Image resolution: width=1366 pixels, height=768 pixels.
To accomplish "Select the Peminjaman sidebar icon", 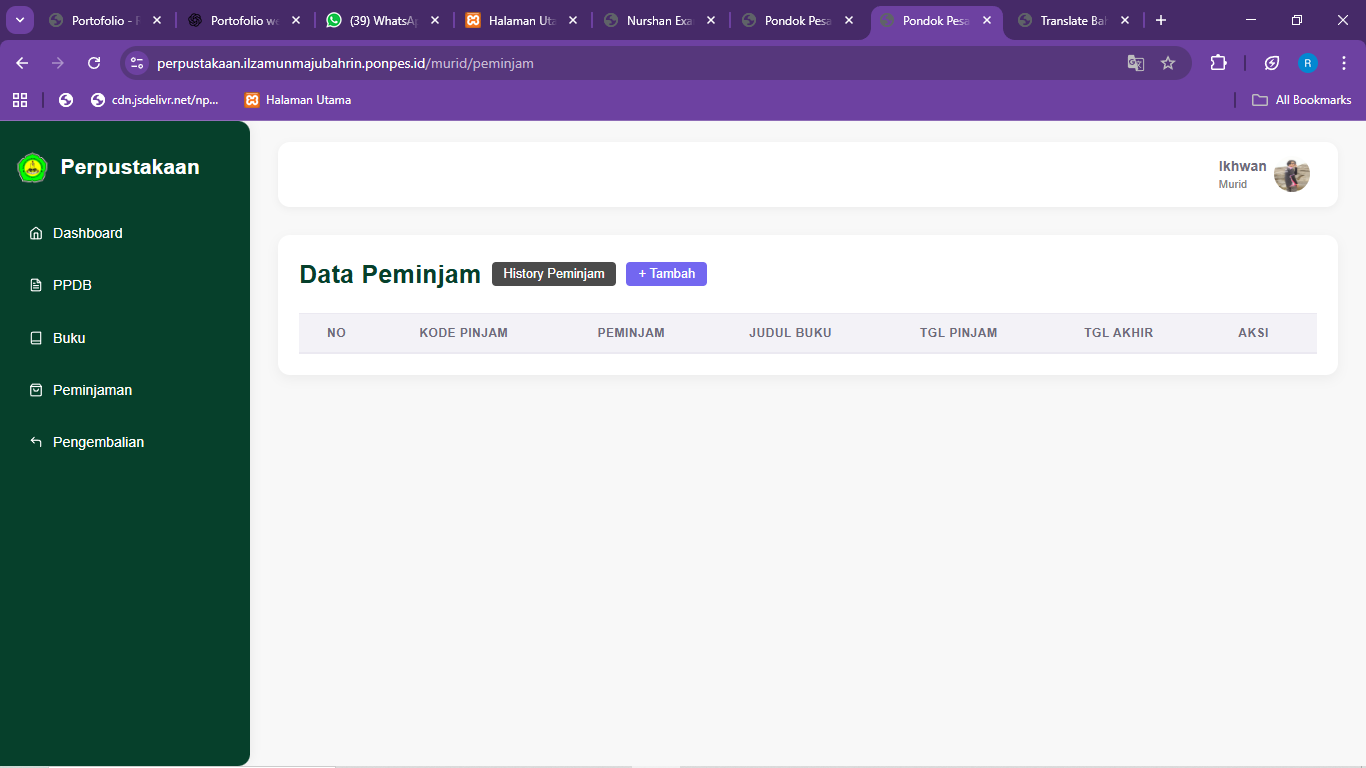I will [35, 390].
